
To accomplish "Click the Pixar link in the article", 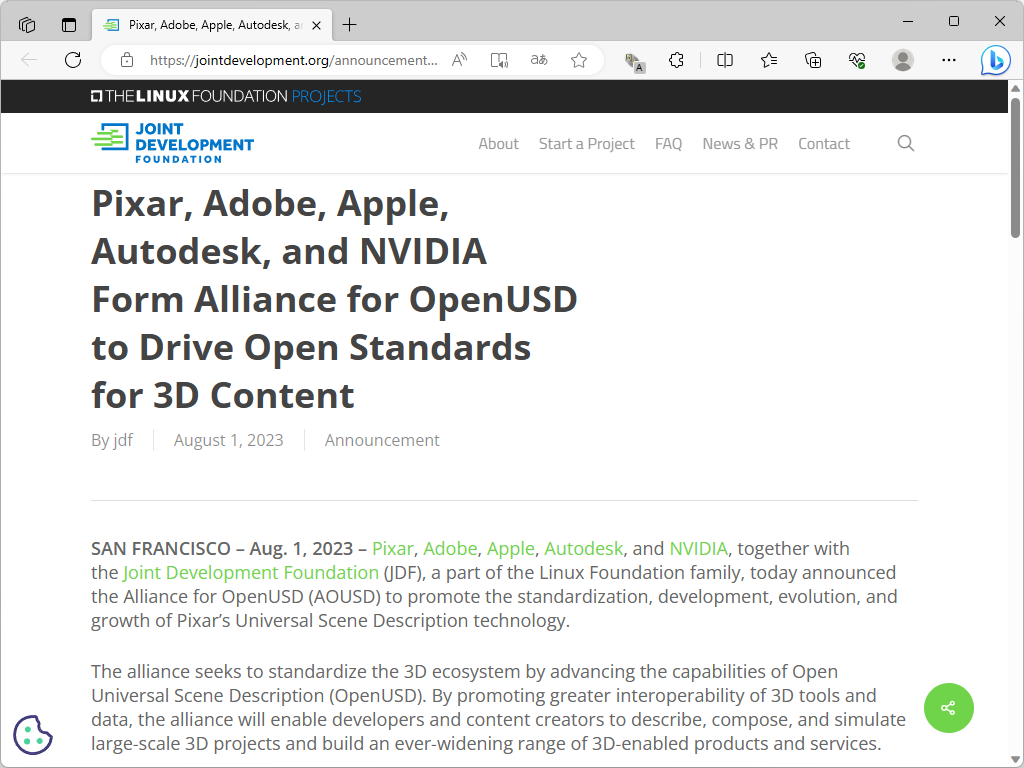I will [392, 548].
